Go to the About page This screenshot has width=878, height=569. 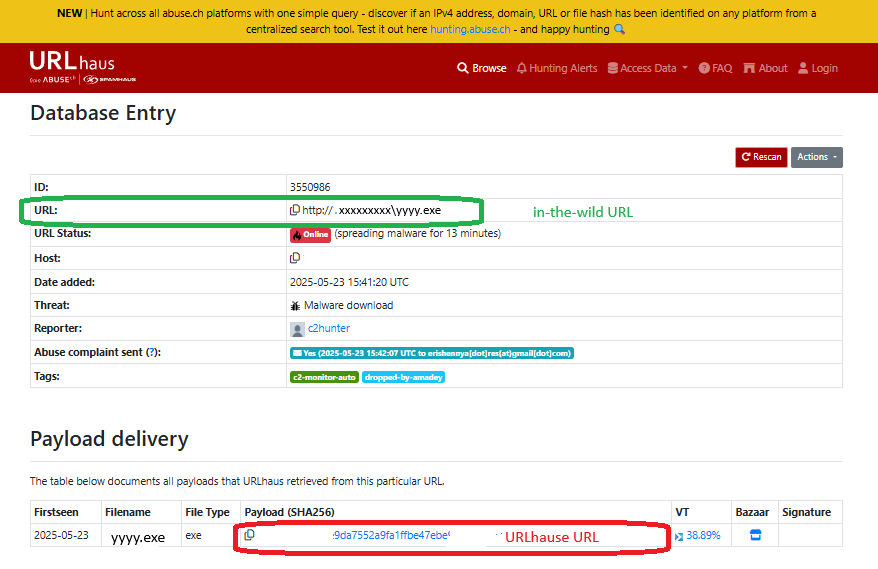[x=765, y=68]
